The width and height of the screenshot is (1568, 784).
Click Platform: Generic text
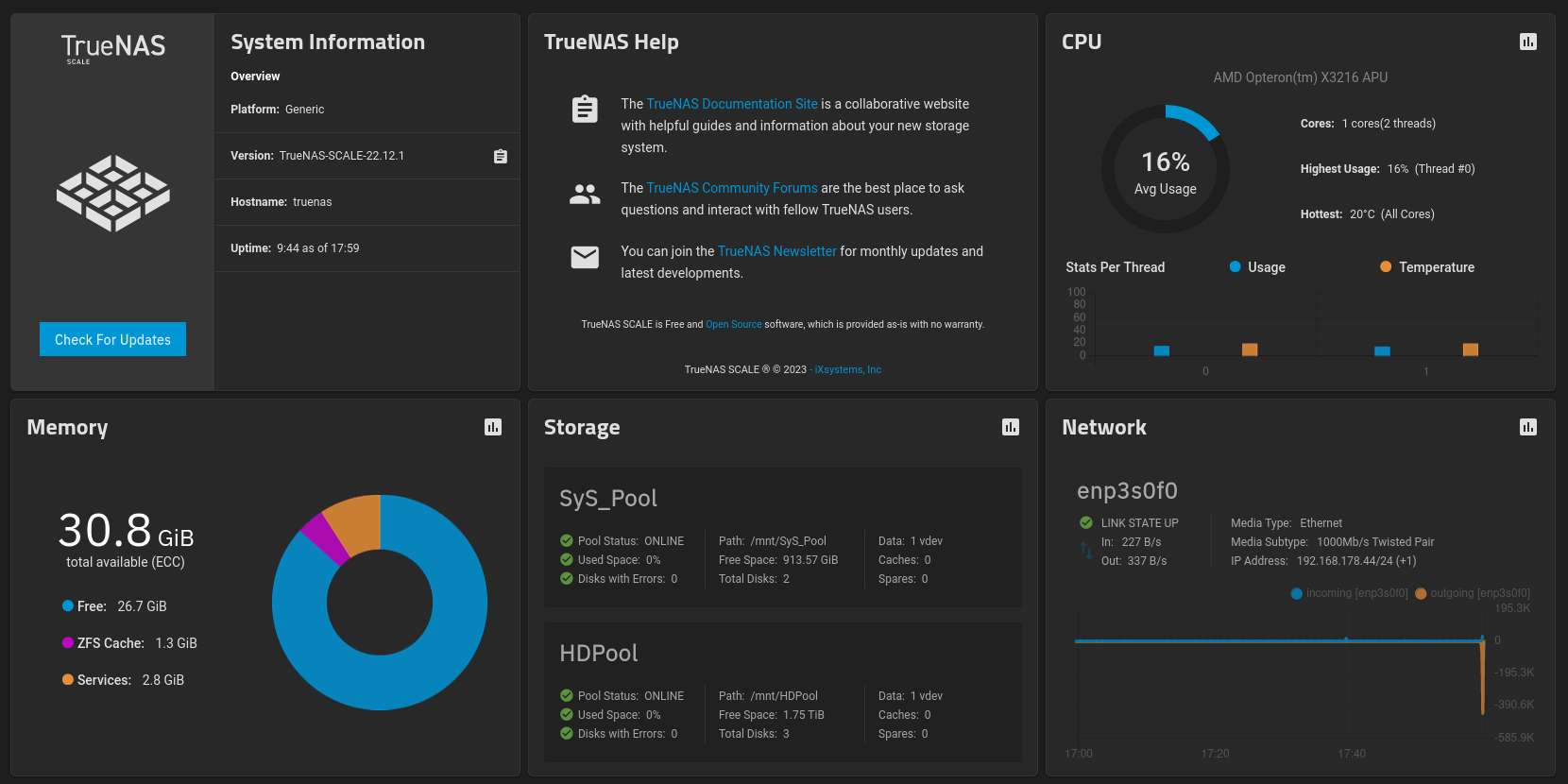(278, 110)
